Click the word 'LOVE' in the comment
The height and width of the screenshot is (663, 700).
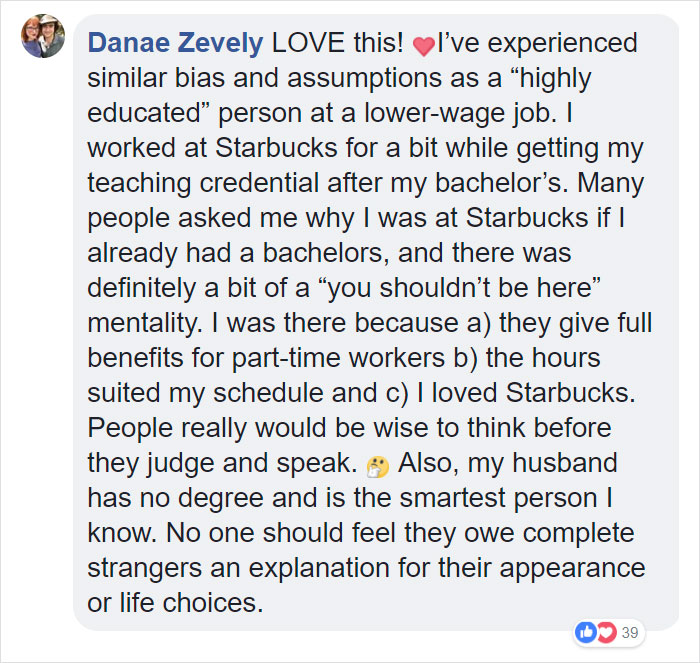click(x=308, y=43)
